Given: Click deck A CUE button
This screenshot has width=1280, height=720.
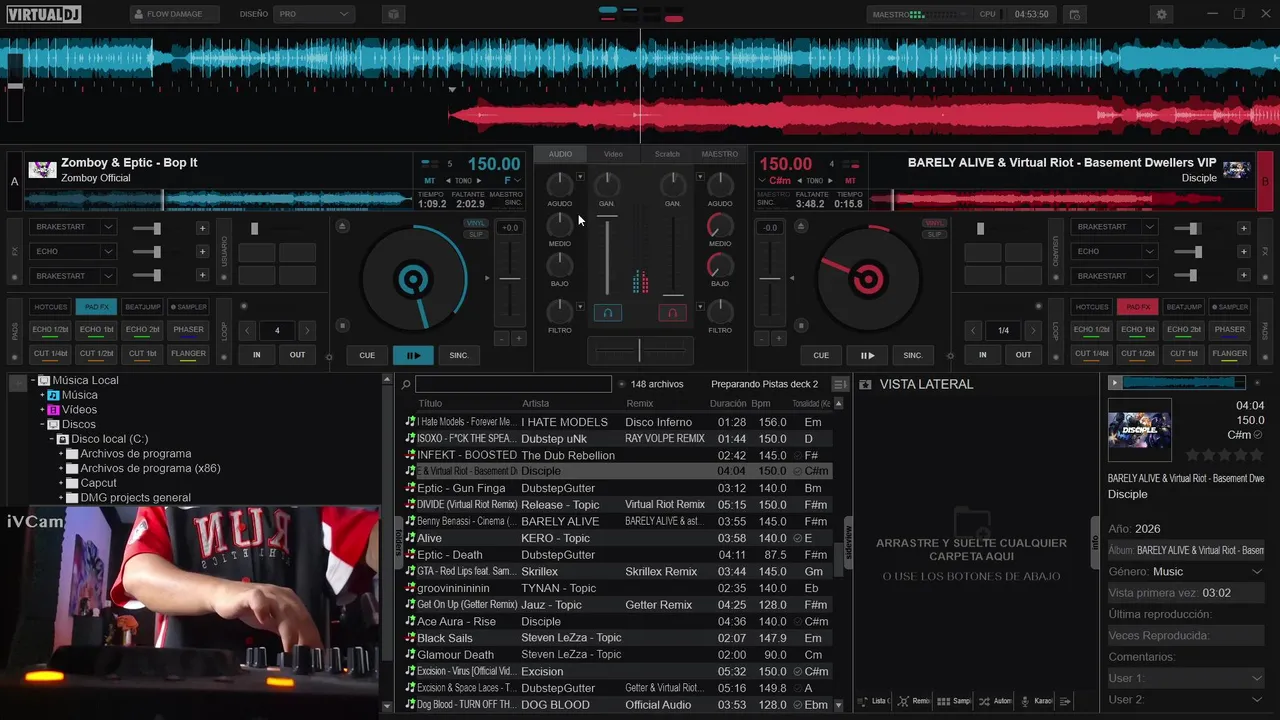Looking at the screenshot, I should tap(367, 355).
